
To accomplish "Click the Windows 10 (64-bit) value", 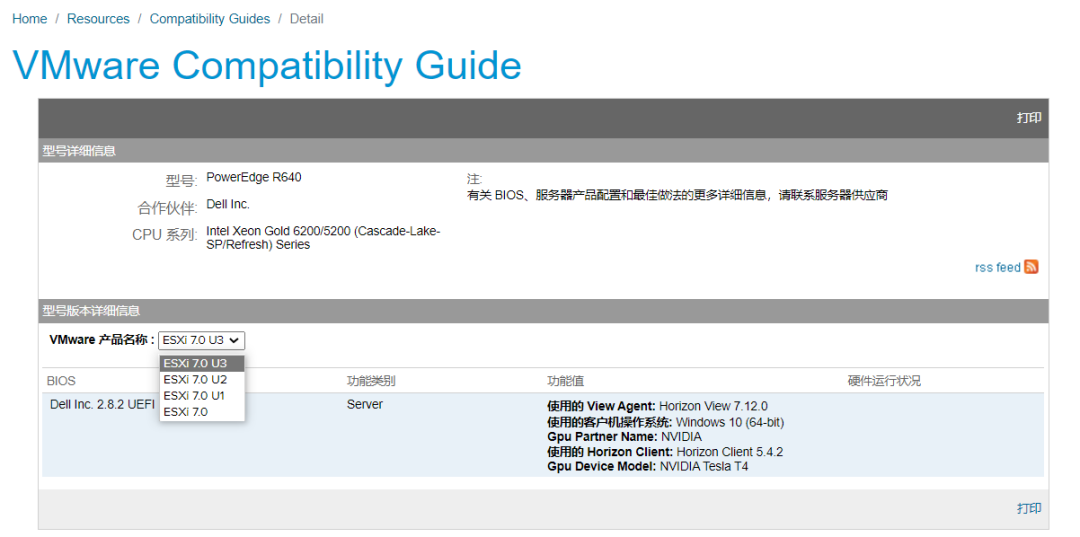I will point(730,421).
